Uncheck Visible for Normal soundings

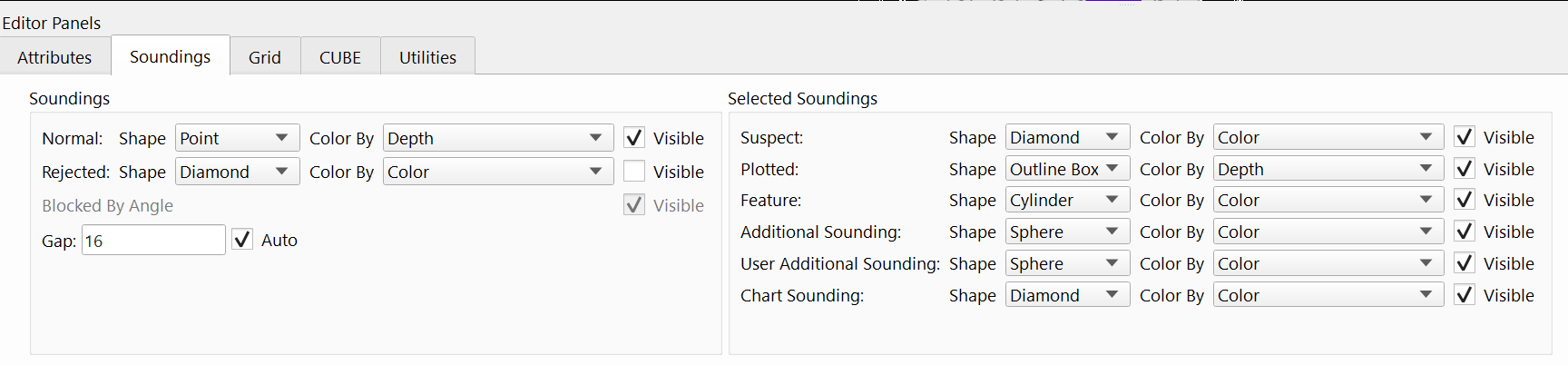pyautogui.click(x=634, y=138)
